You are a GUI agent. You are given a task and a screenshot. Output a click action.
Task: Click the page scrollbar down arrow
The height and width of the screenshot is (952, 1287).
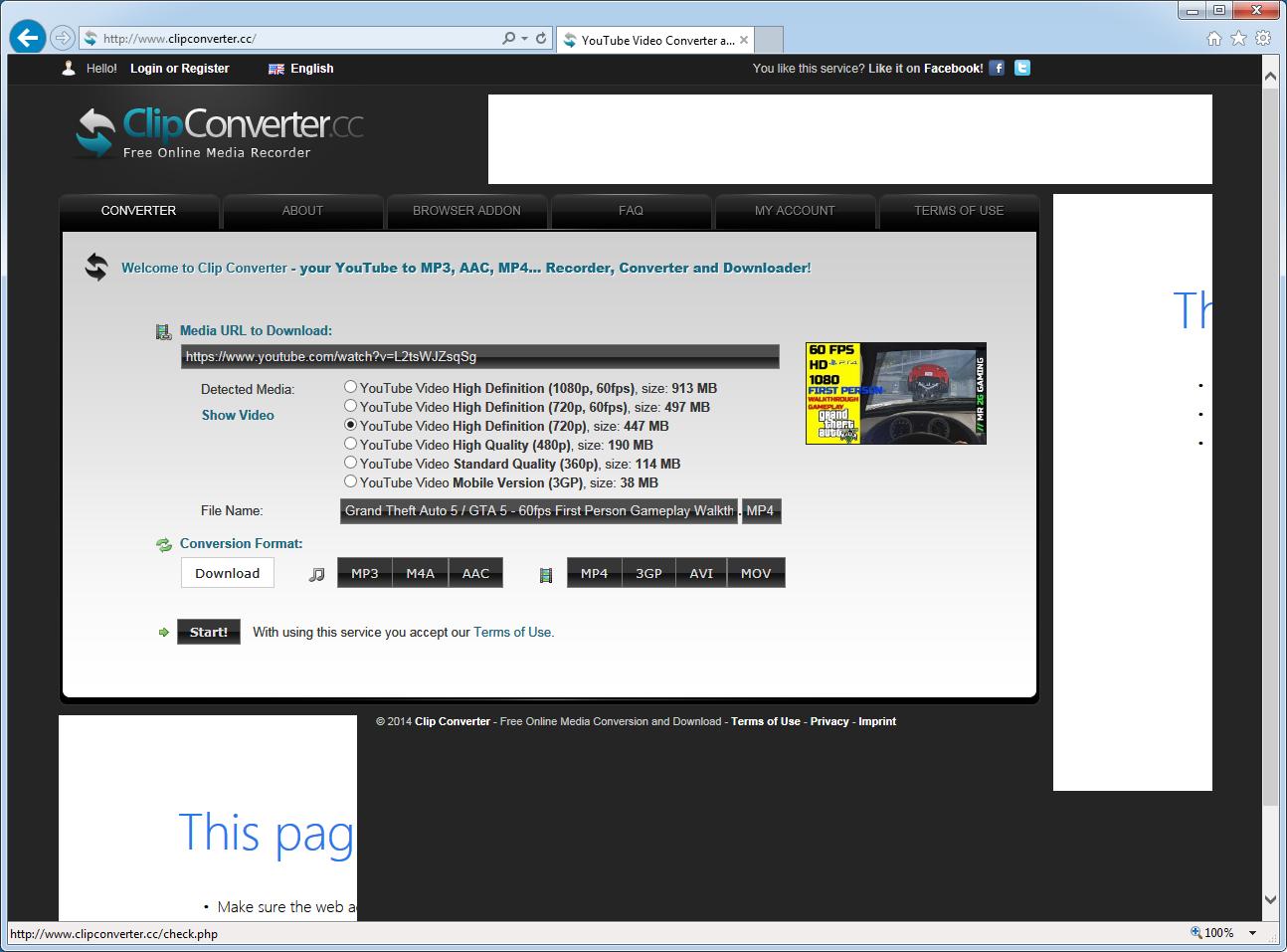tap(1270, 899)
